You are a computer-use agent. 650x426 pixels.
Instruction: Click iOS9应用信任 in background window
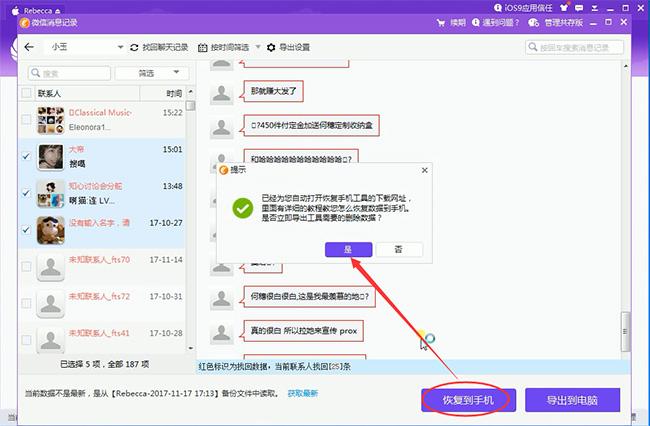coord(528,8)
